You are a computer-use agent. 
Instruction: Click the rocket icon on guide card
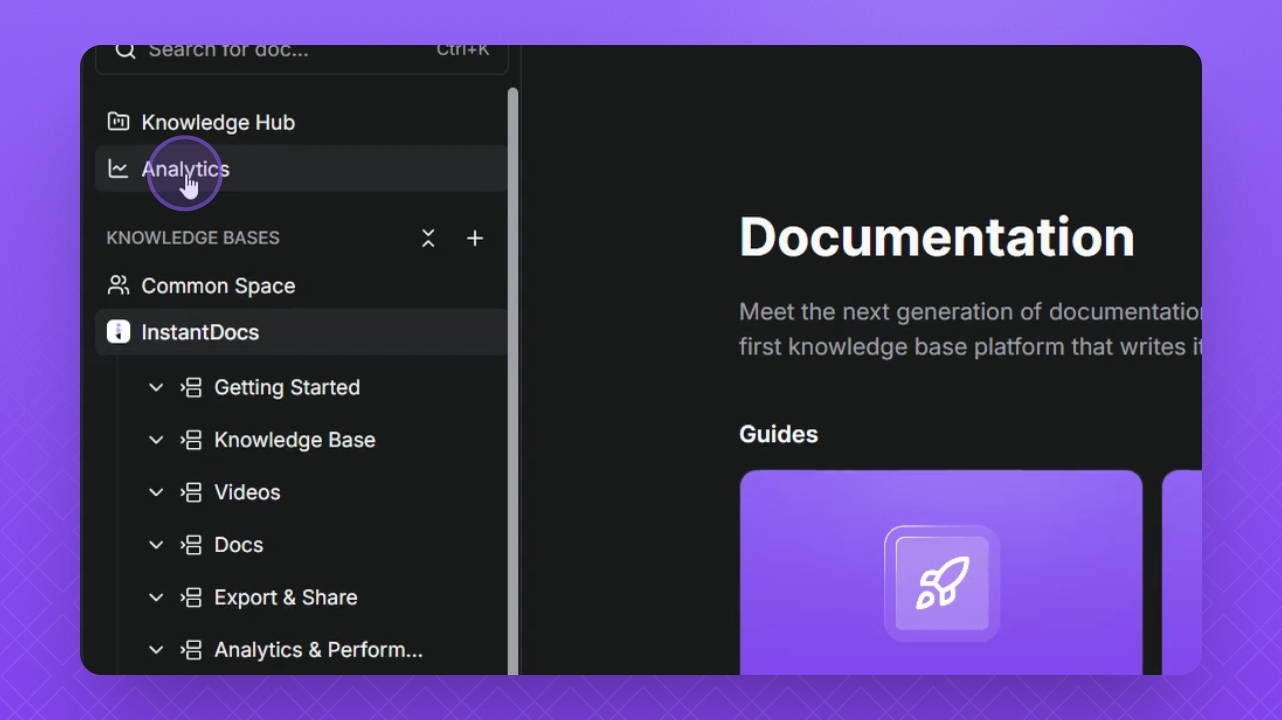[942, 583]
